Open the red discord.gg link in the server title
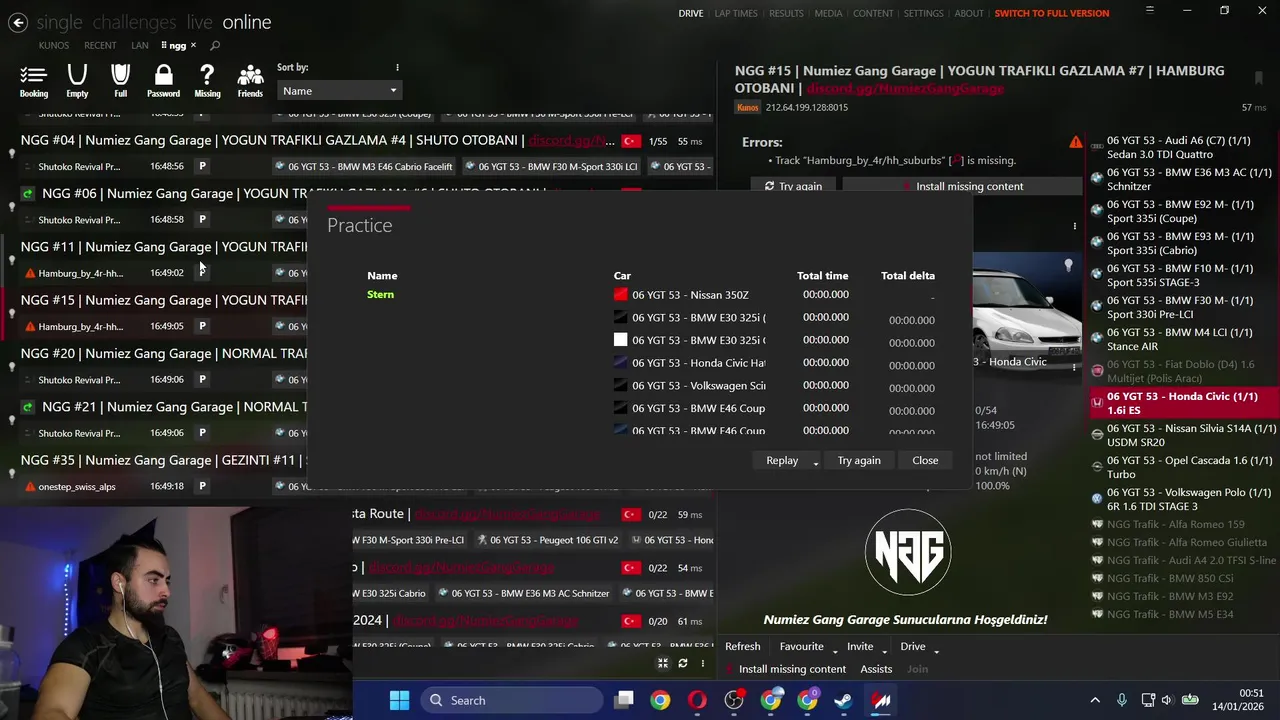The width and height of the screenshot is (1280, 720). [x=905, y=88]
